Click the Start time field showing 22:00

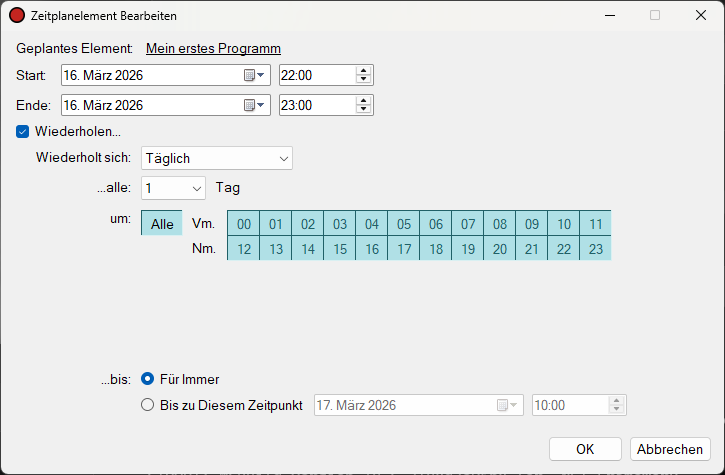pos(318,75)
